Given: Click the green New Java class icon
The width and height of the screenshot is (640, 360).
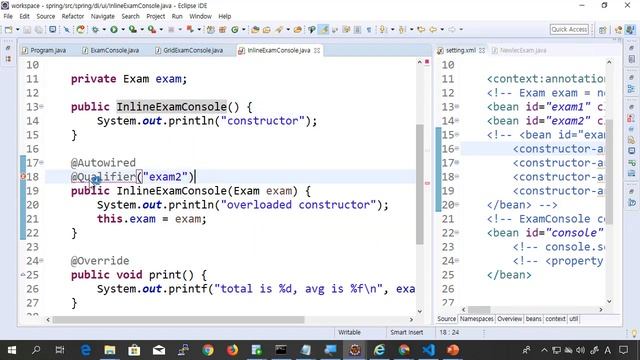Looking at the screenshot, I should point(235,29).
